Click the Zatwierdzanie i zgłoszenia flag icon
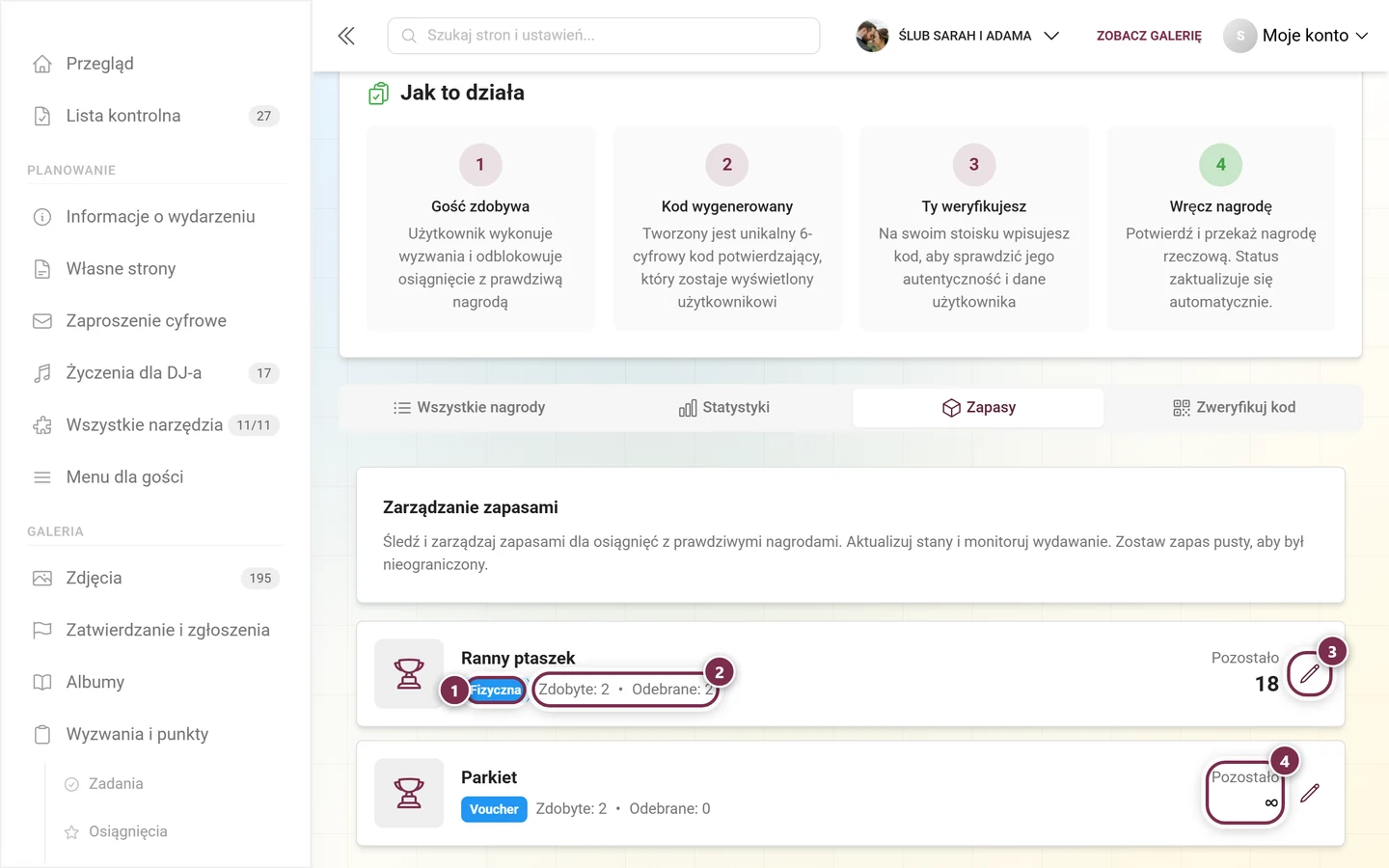The height and width of the screenshot is (868, 1389). (x=42, y=631)
